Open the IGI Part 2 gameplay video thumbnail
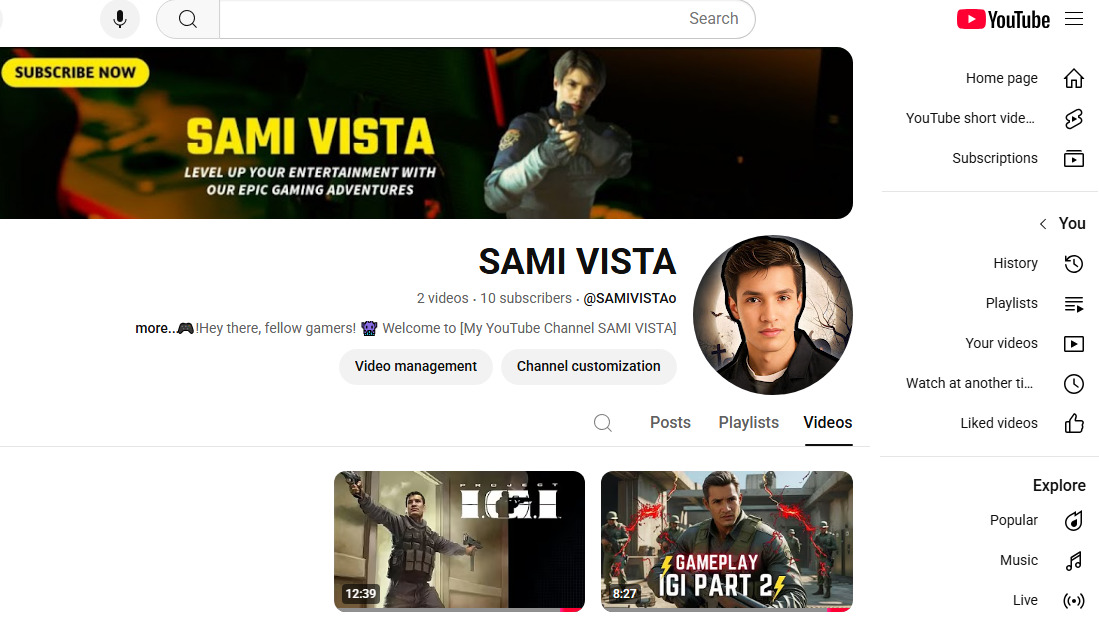1099x622 pixels. pyautogui.click(x=727, y=541)
